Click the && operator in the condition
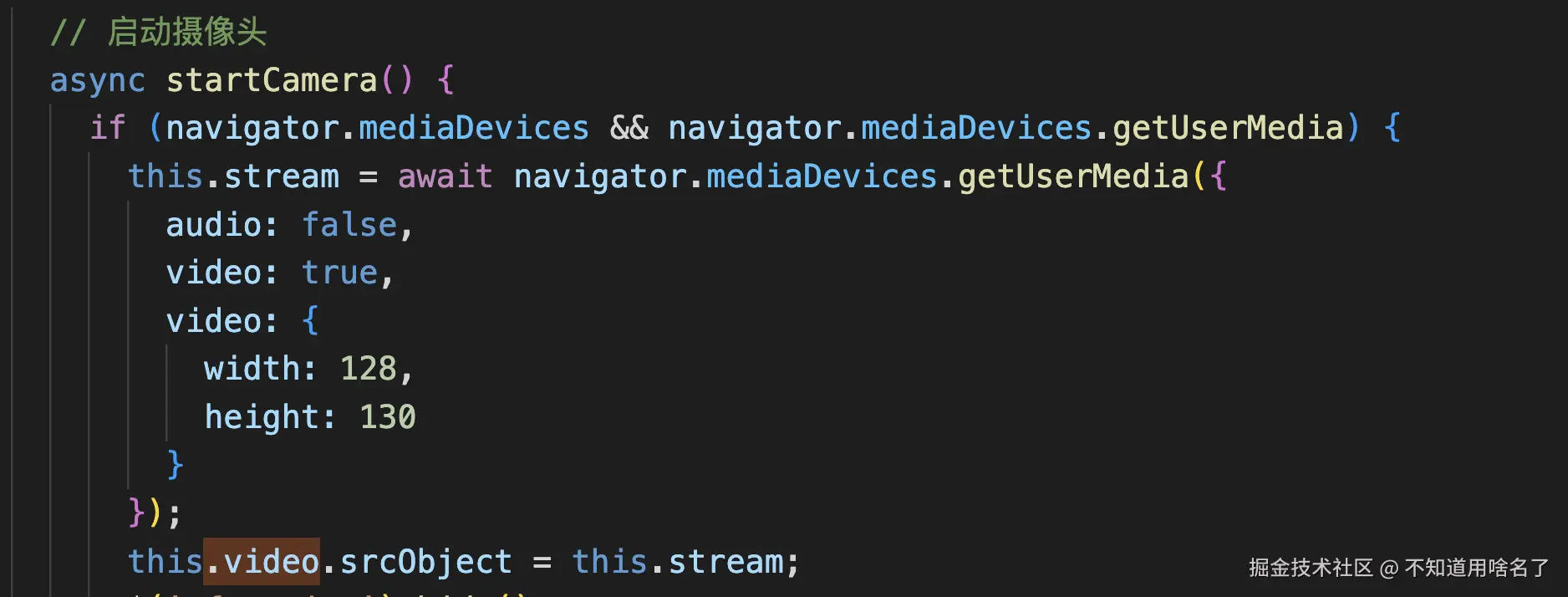1568x597 pixels. coord(629,128)
